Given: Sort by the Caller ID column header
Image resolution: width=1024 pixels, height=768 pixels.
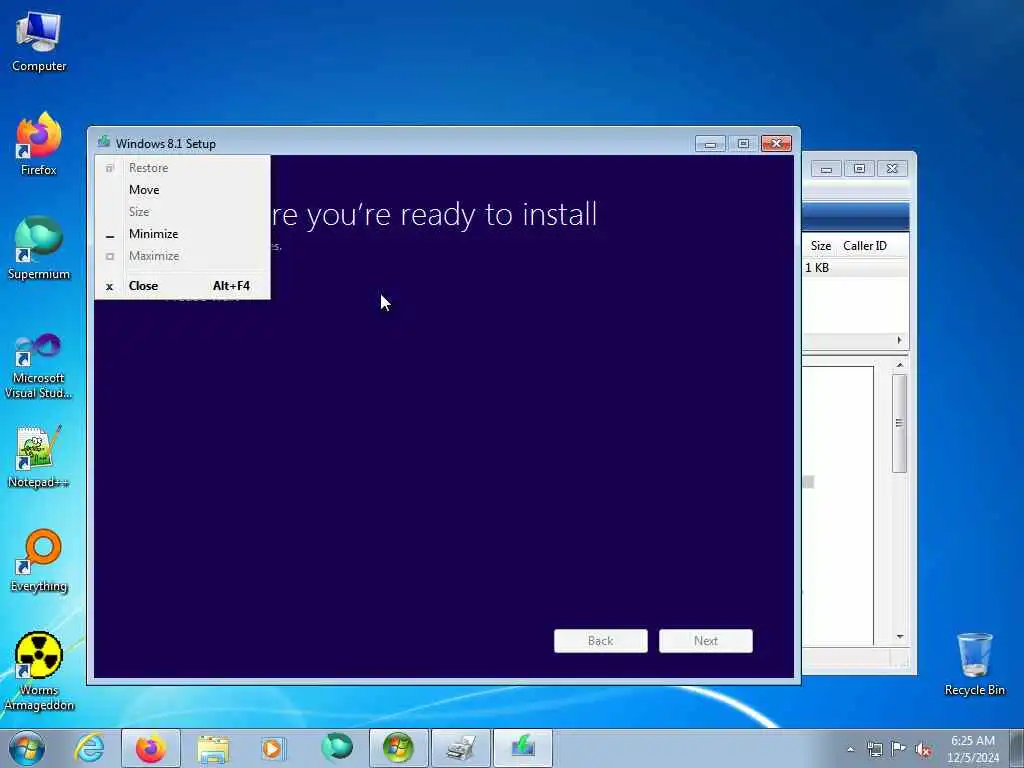Looking at the screenshot, I should 865,246.
